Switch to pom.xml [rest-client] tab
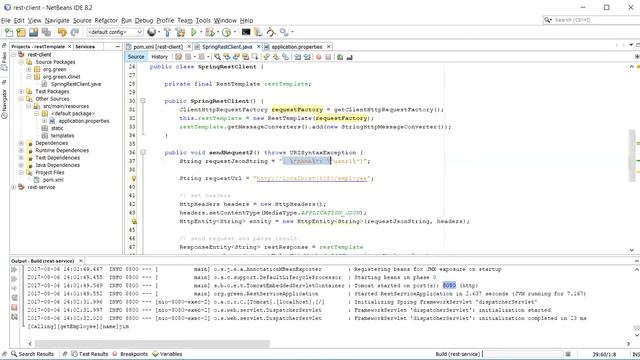Image resolution: width=640 pixels, height=360 pixels. pyautogui.click(x=158, y=47)
